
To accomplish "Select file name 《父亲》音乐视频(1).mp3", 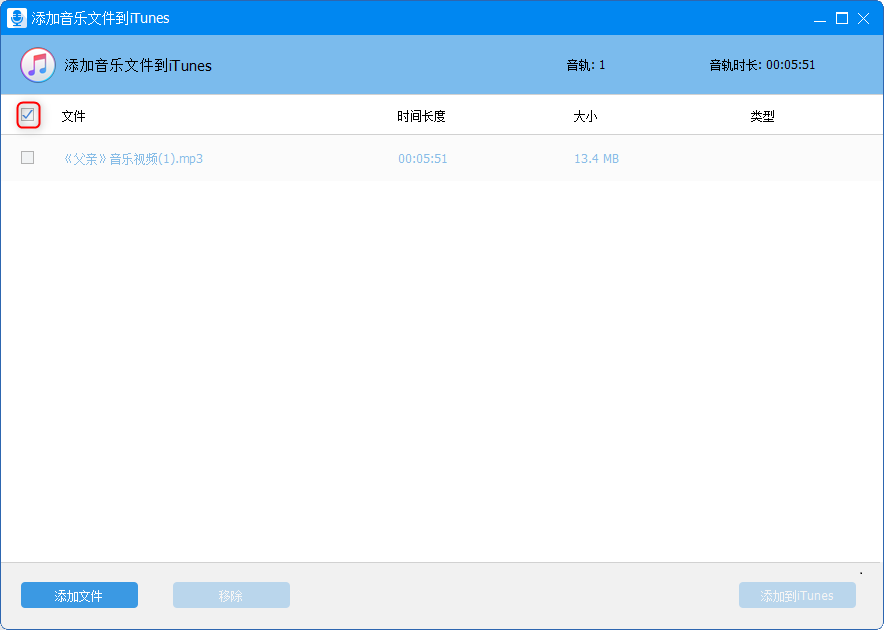I will tap(133, 158).
